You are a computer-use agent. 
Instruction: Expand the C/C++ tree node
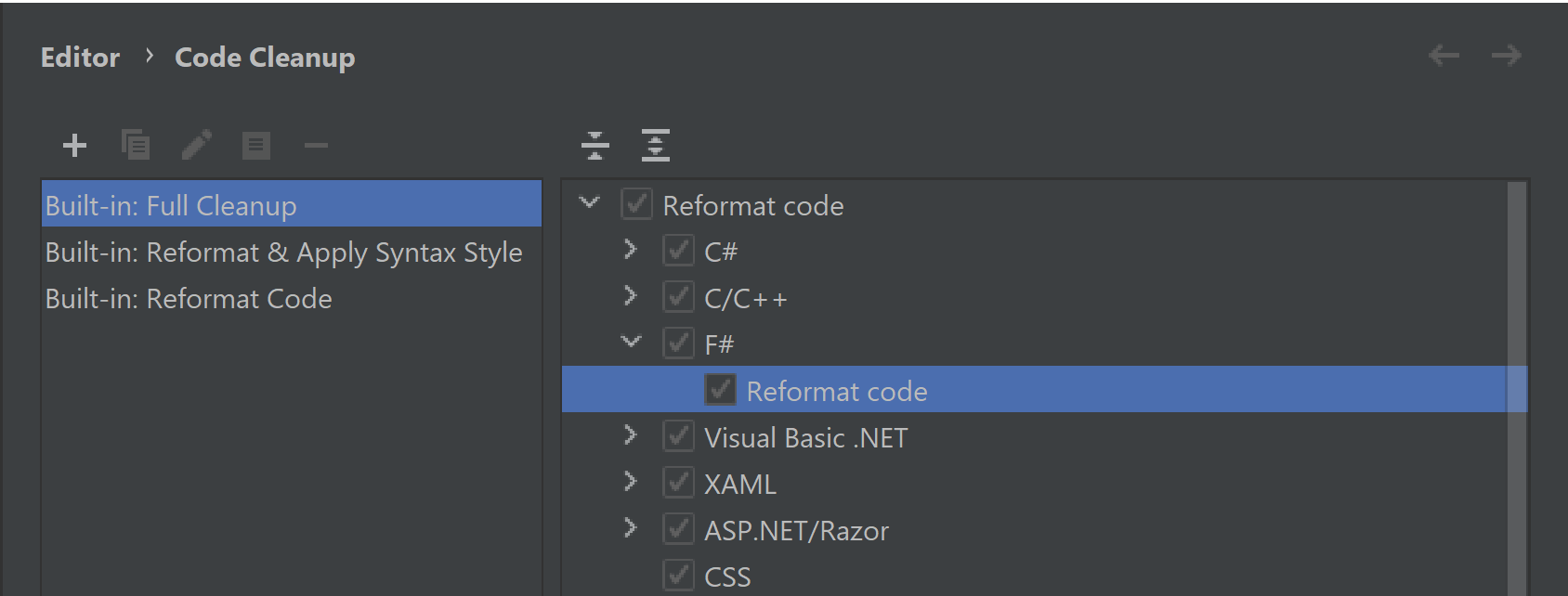pos(631,296)
